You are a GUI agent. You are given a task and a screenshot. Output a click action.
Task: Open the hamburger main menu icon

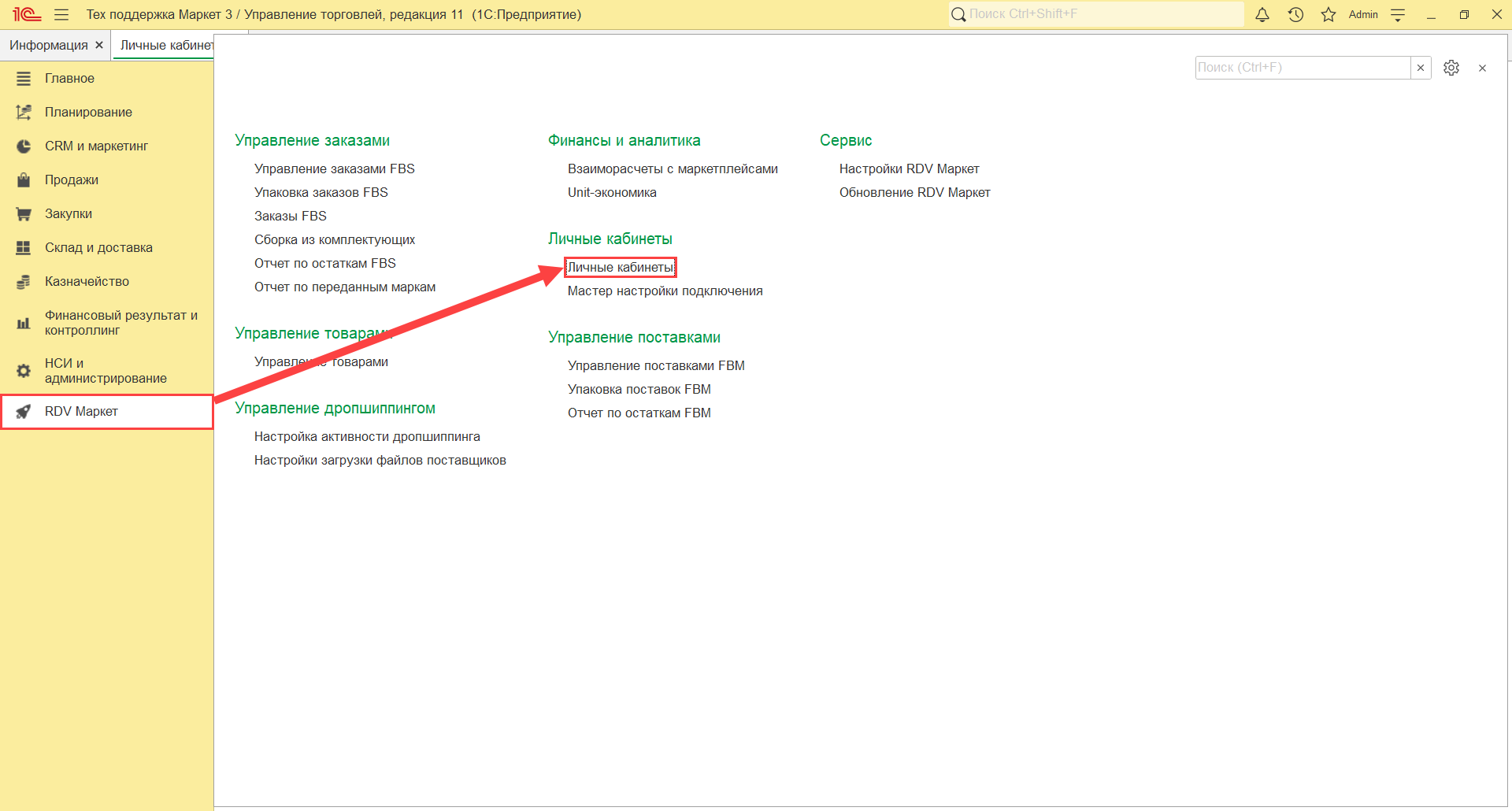click(61, 14)
